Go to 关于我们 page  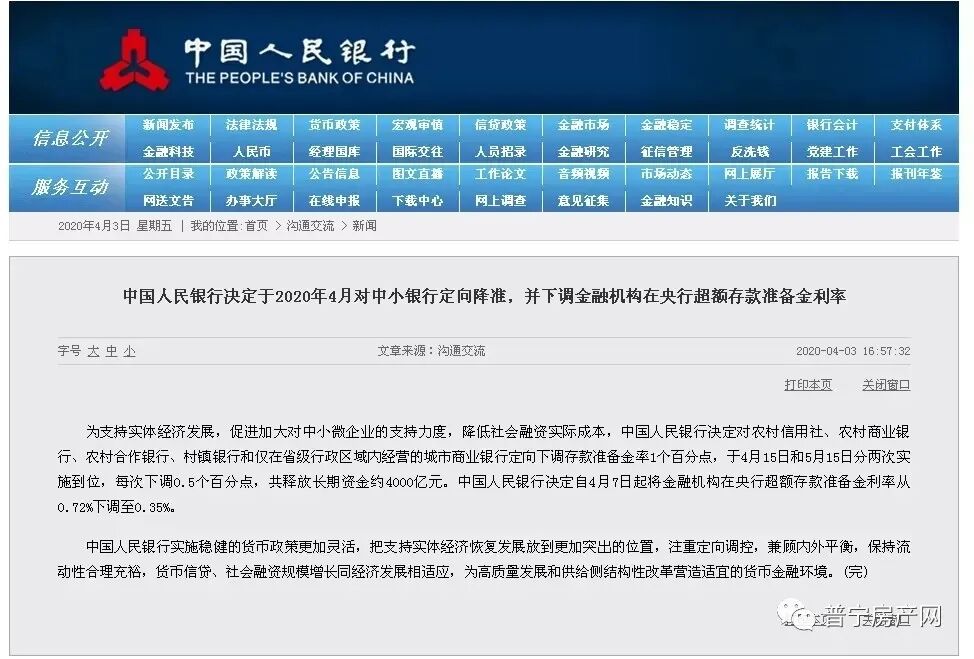tap(750, 201)
